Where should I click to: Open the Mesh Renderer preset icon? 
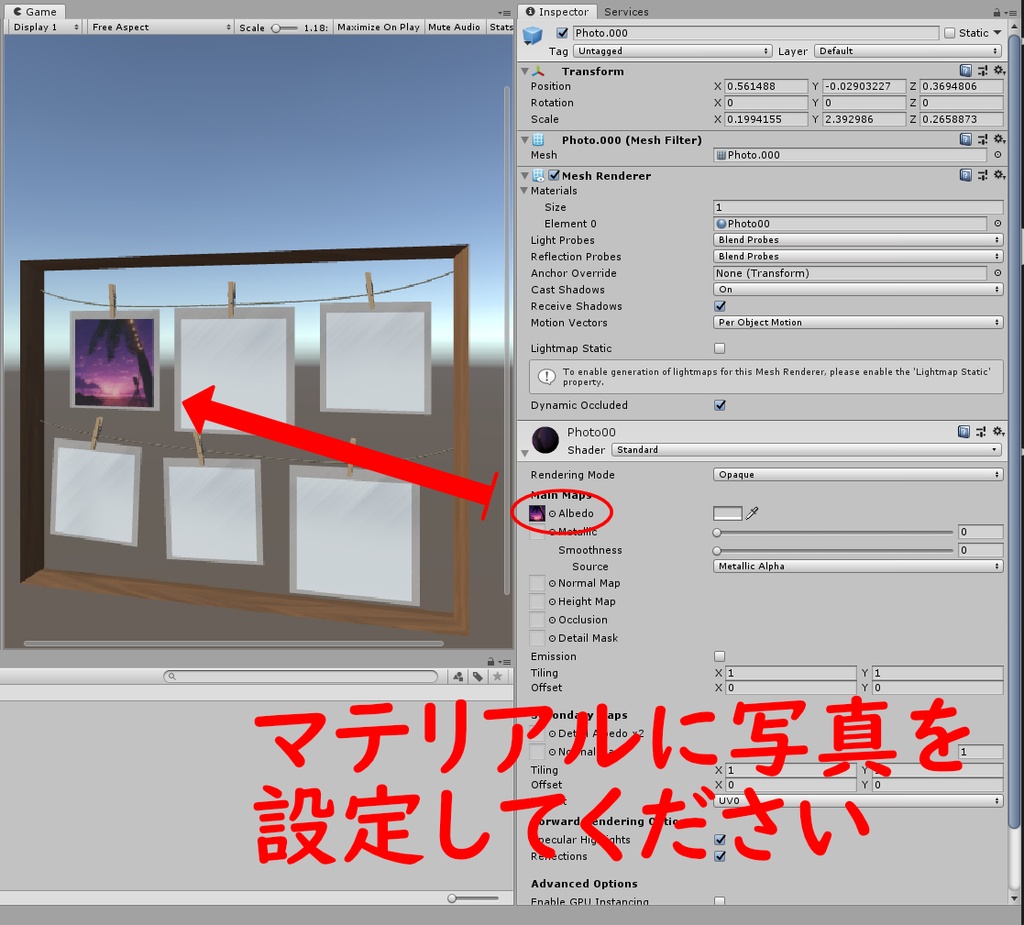981,174
